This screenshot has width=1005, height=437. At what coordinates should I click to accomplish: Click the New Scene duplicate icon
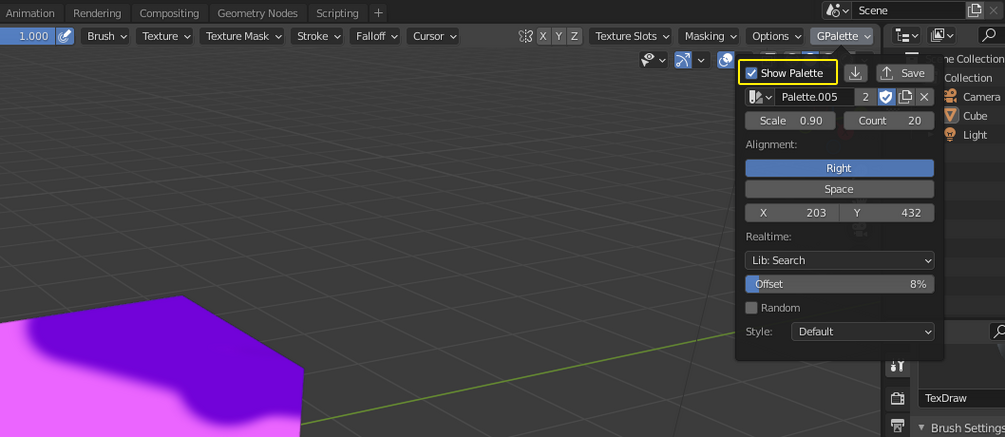(x=974, y=11)
